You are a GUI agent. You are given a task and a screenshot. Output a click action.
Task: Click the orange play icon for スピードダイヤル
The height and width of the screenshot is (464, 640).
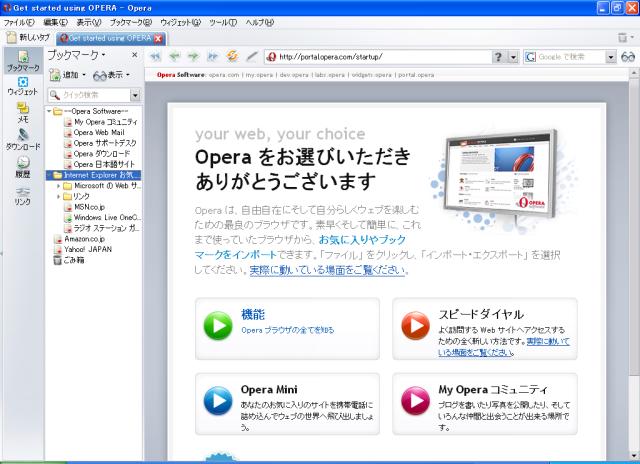coord(415,325)
